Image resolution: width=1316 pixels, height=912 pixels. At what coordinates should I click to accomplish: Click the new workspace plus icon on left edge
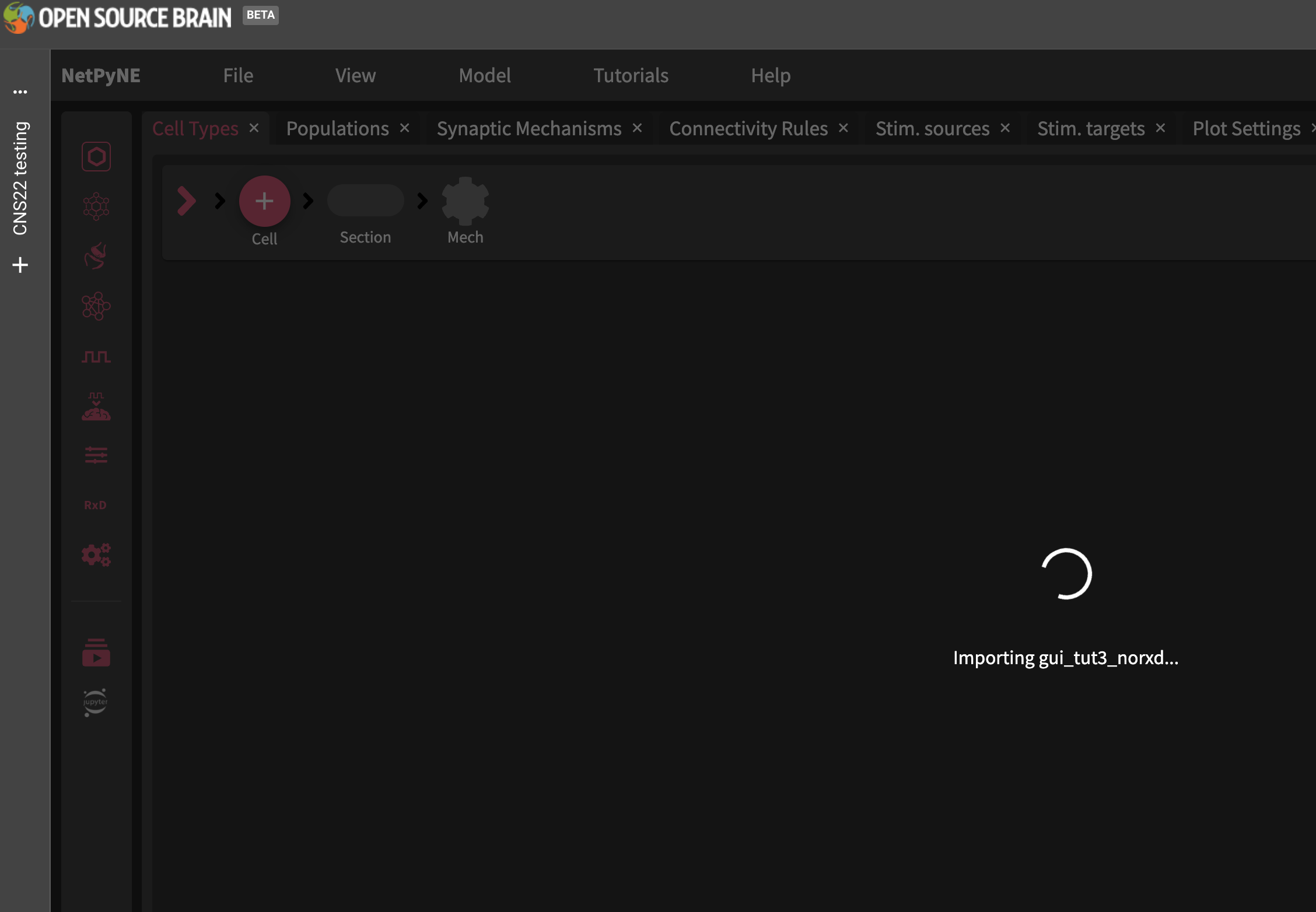point(21,264)
